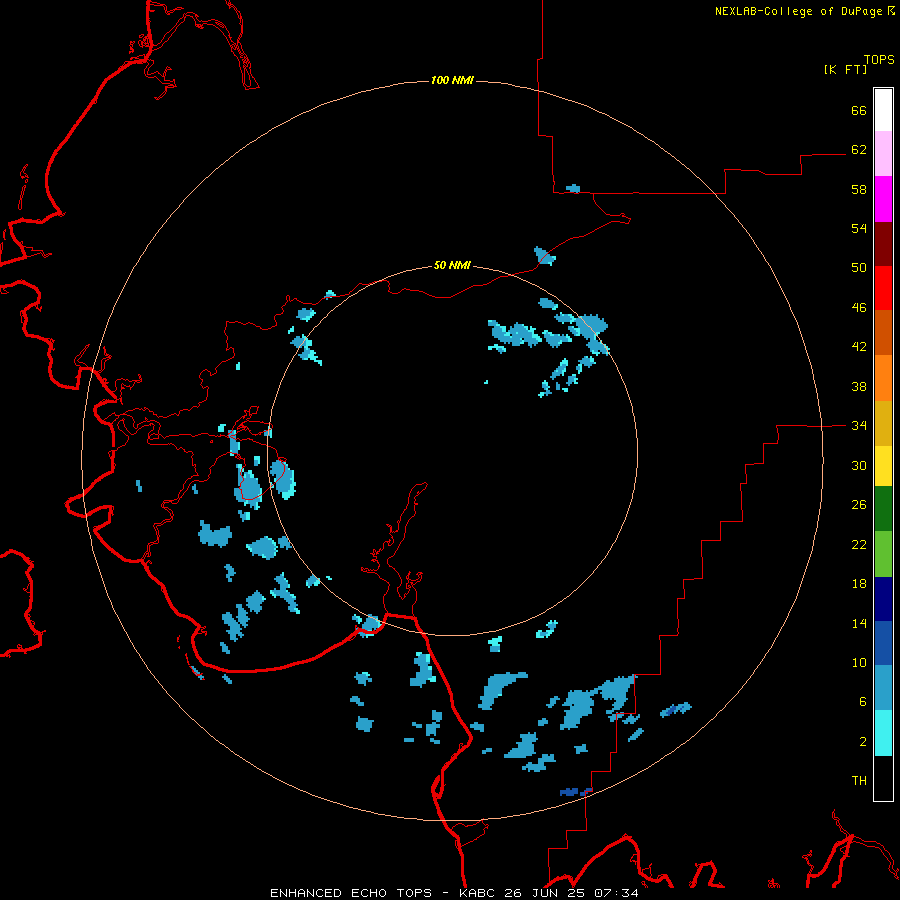Click the legend value 46
The height and width of the screenshot is (900, 900).
(x=859, y=308)
